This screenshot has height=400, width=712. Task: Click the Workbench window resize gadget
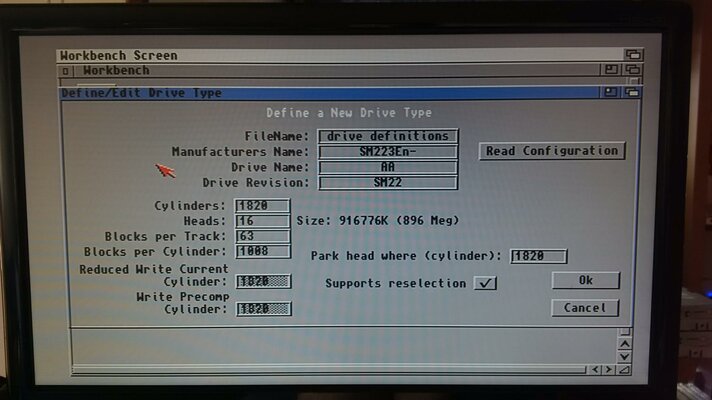(627, 370)
